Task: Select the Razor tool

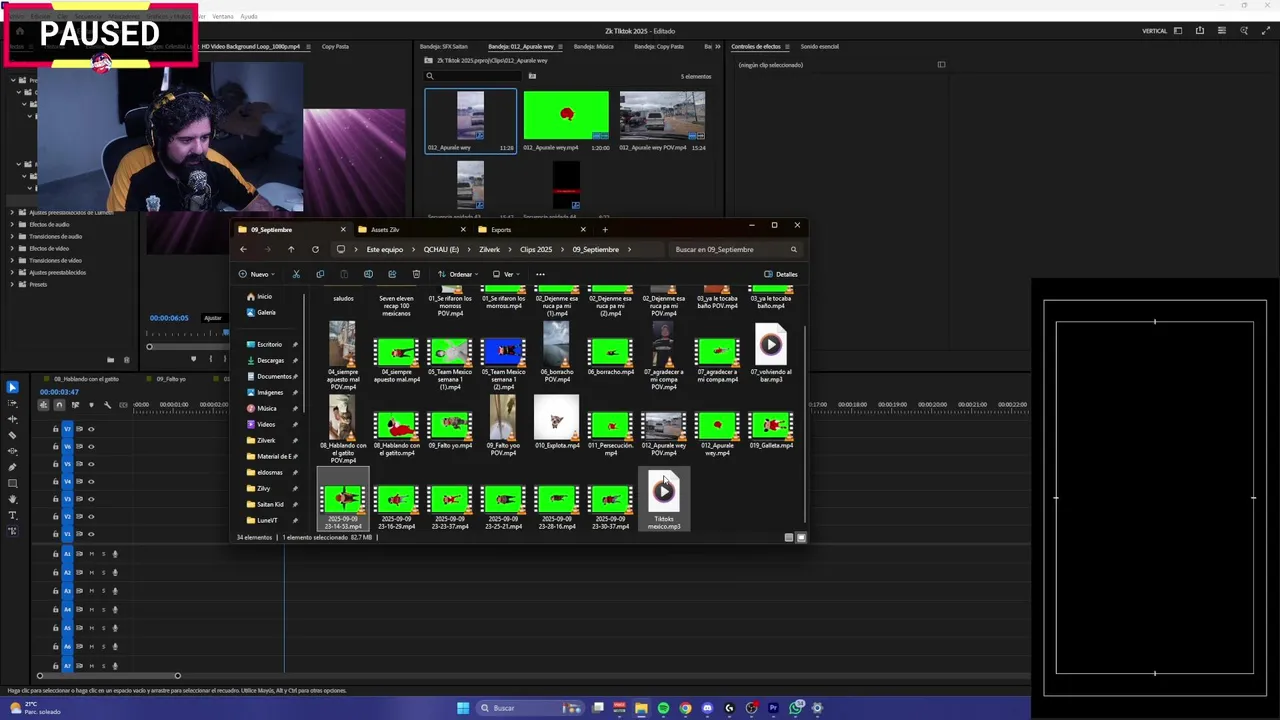Action: (13, 435)
